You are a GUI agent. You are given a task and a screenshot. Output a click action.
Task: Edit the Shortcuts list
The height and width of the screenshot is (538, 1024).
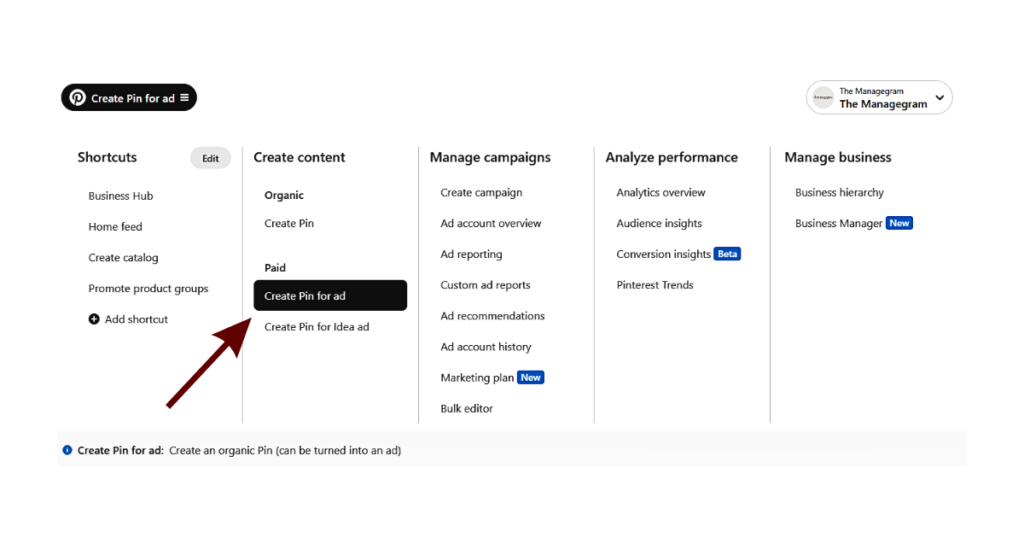point(210,158)
